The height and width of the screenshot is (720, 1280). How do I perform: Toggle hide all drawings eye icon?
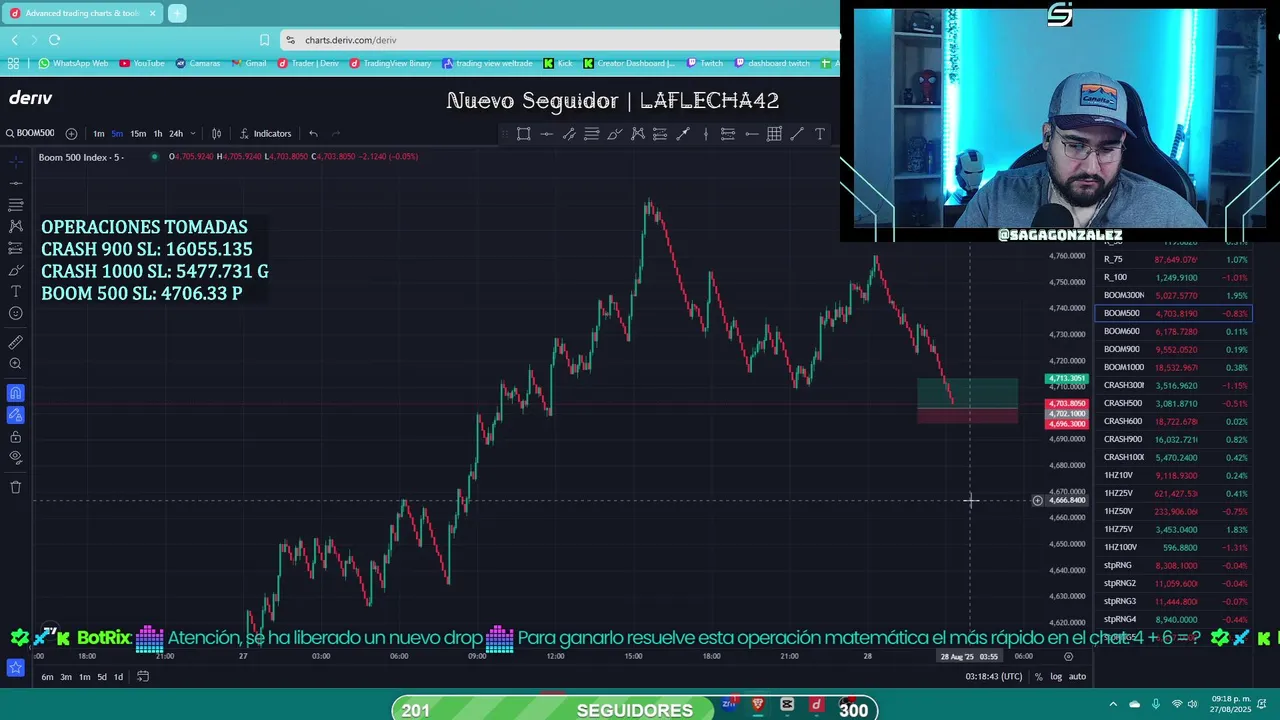click(x=15, y=457)
